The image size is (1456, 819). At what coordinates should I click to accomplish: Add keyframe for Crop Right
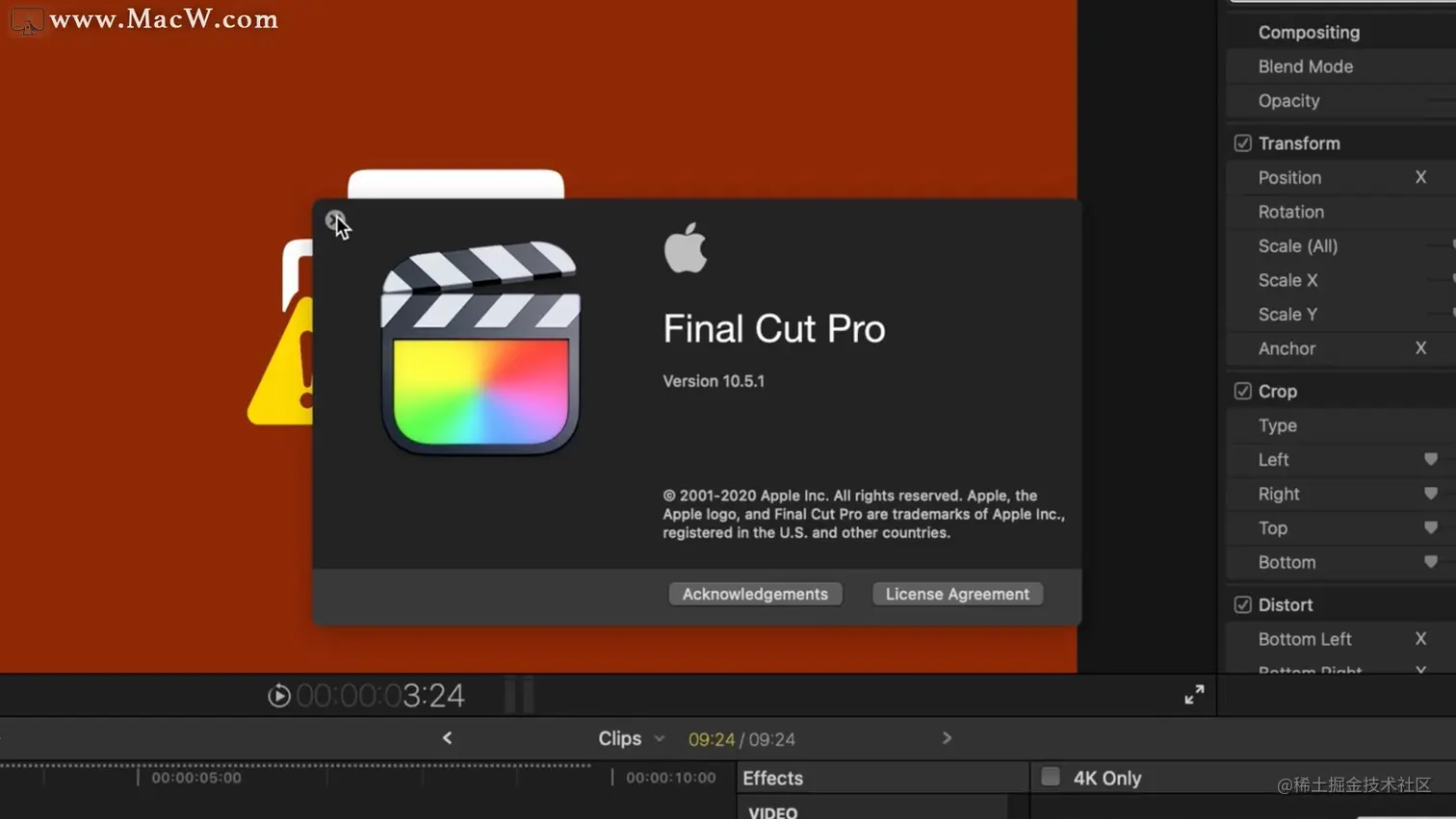(1431, 494)
